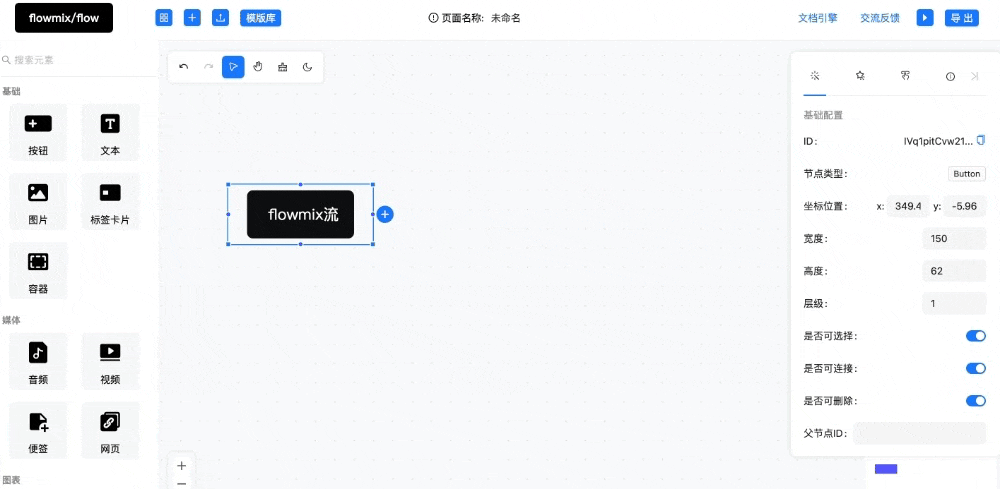Click the 基础 category heading

[11, 91]
